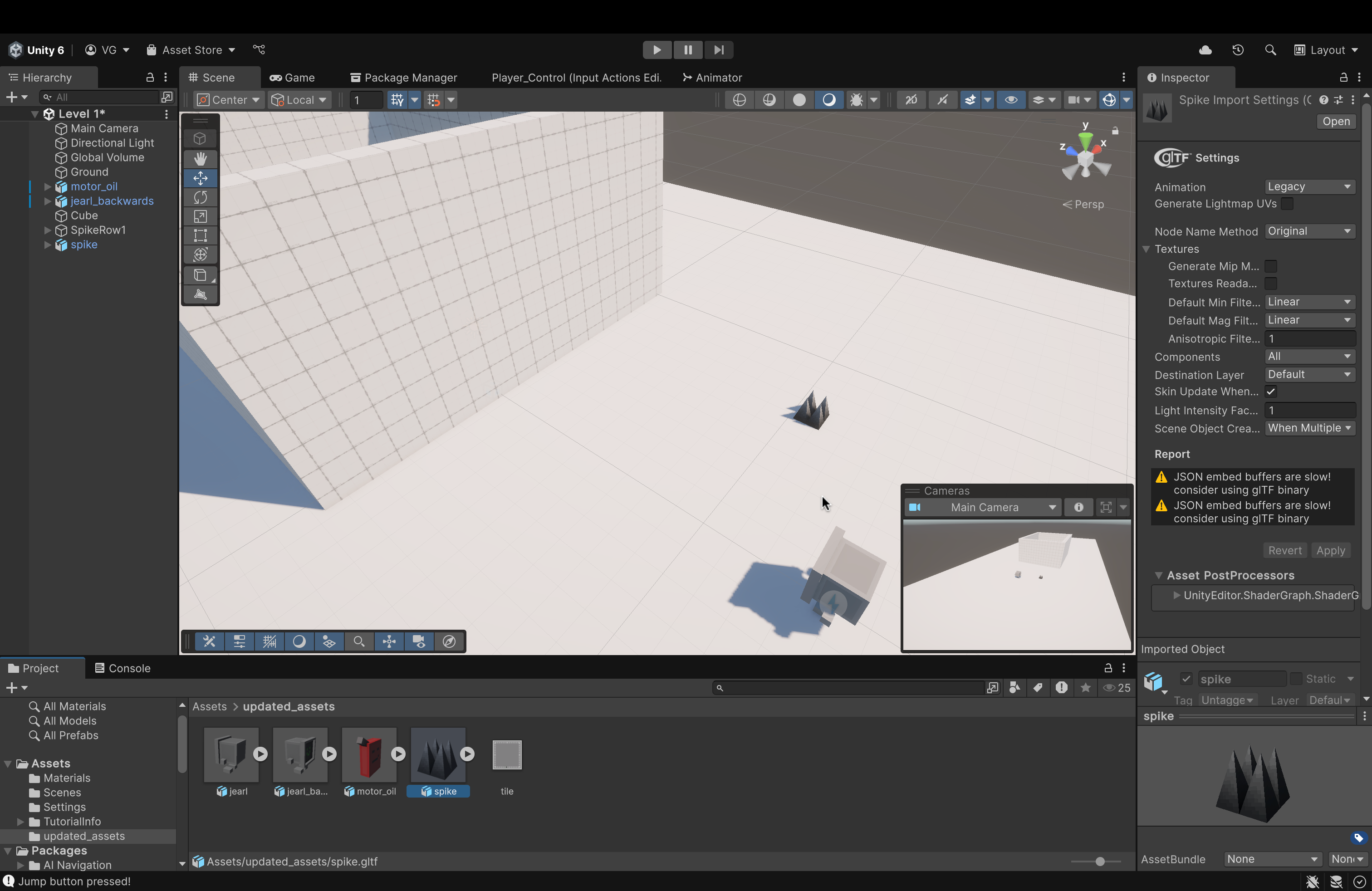Click the Pause button
This screenshot has height=891, width=1372.
point(688,50)
